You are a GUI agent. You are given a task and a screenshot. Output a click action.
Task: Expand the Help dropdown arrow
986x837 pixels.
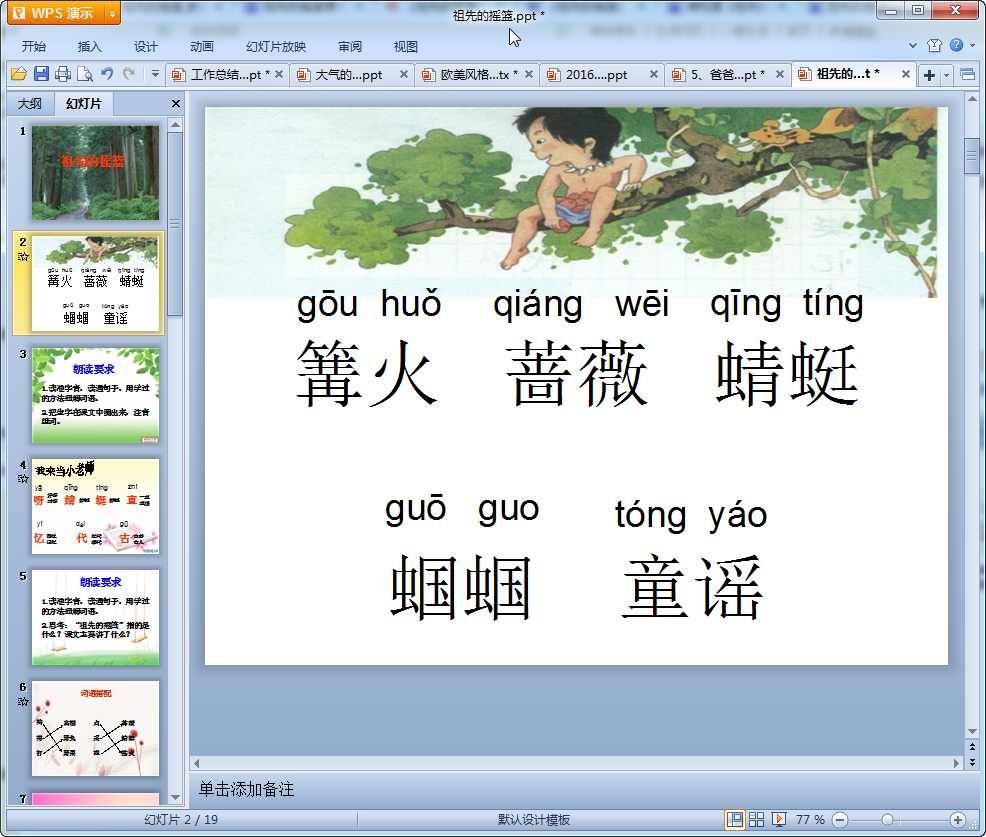click(x=972, y=45)
